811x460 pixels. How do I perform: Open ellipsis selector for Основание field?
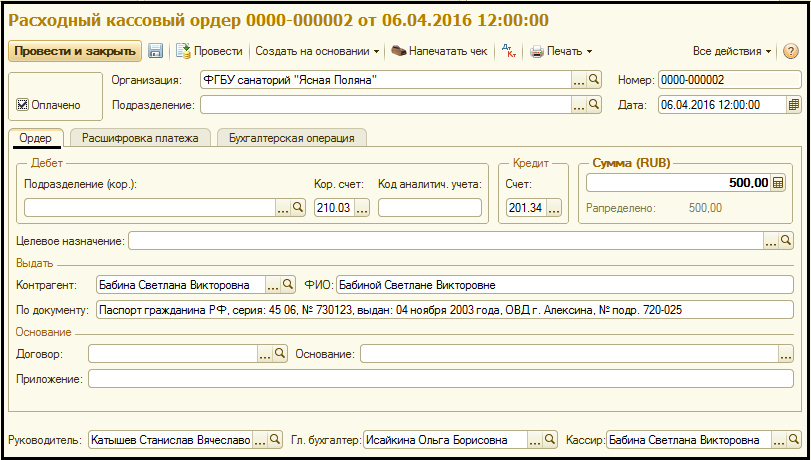(x=786, y=353)
